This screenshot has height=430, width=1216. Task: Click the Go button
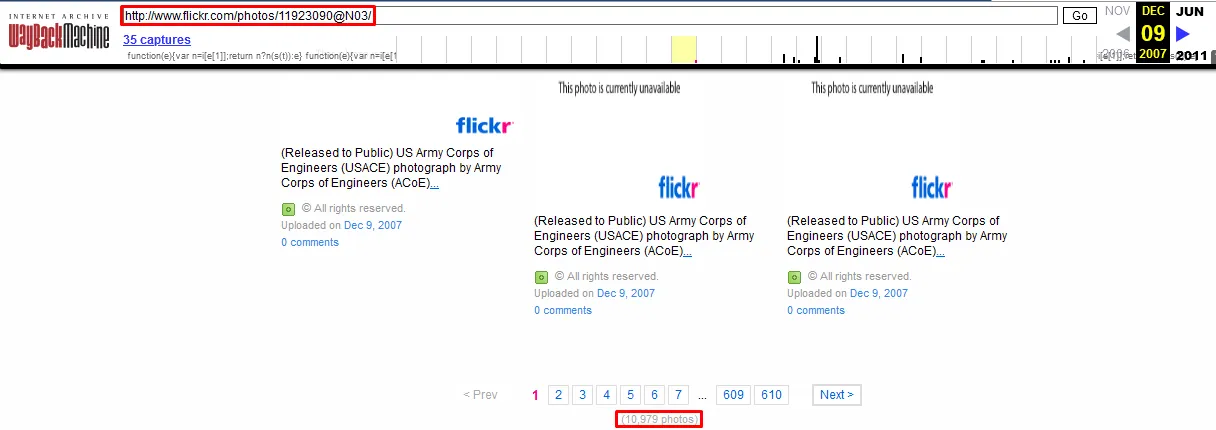click(1080, 16)
